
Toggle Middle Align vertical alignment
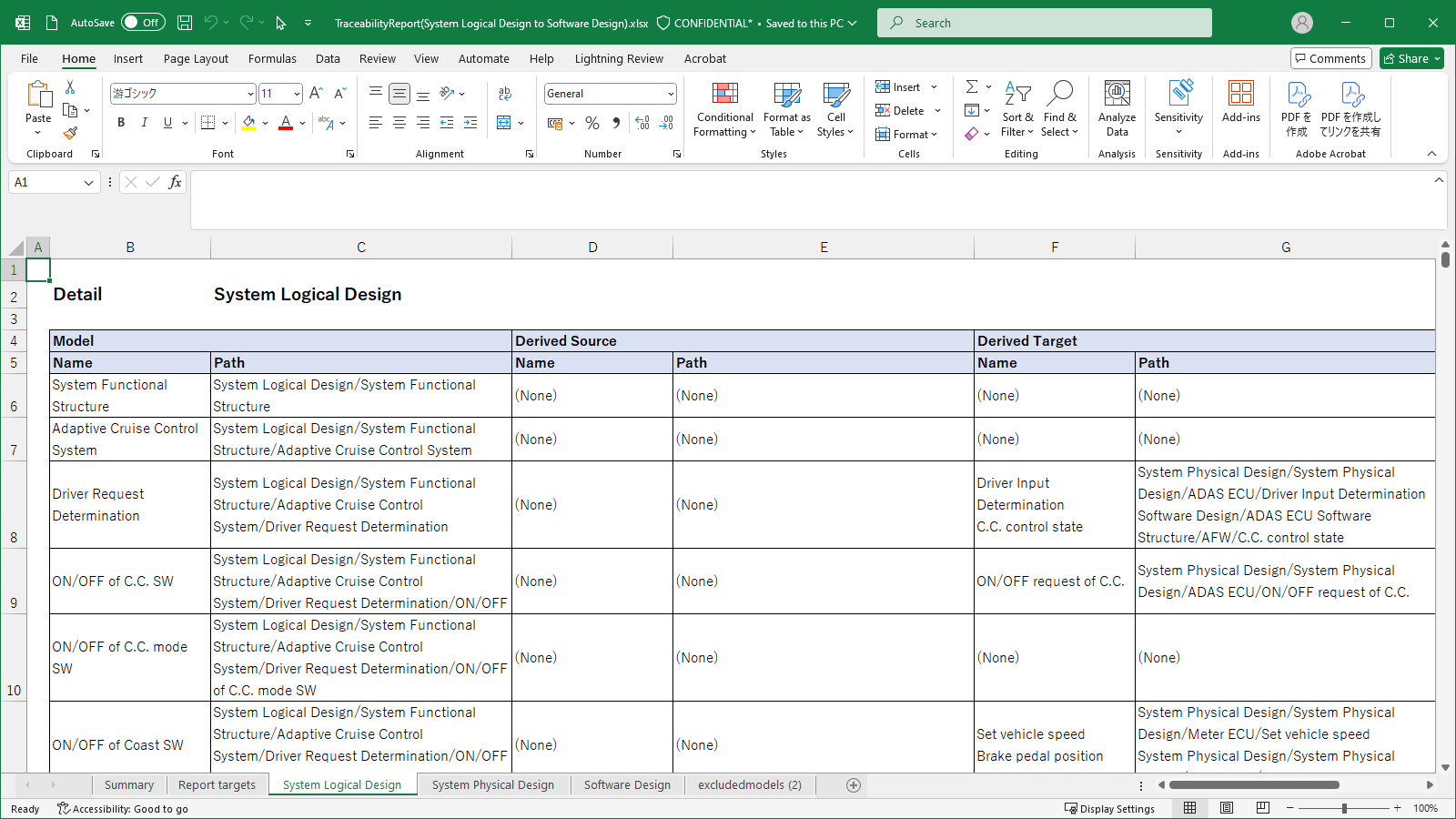pyautogui.click(x=399, y=93)
